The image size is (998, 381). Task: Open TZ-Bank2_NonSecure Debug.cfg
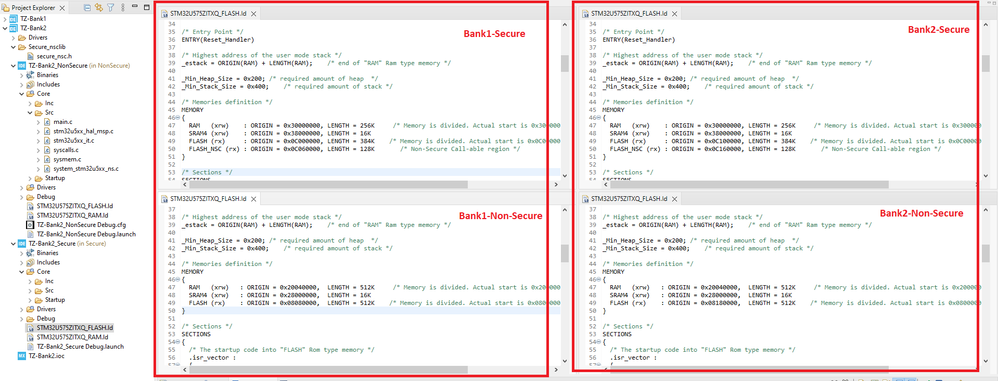point(81,225)
